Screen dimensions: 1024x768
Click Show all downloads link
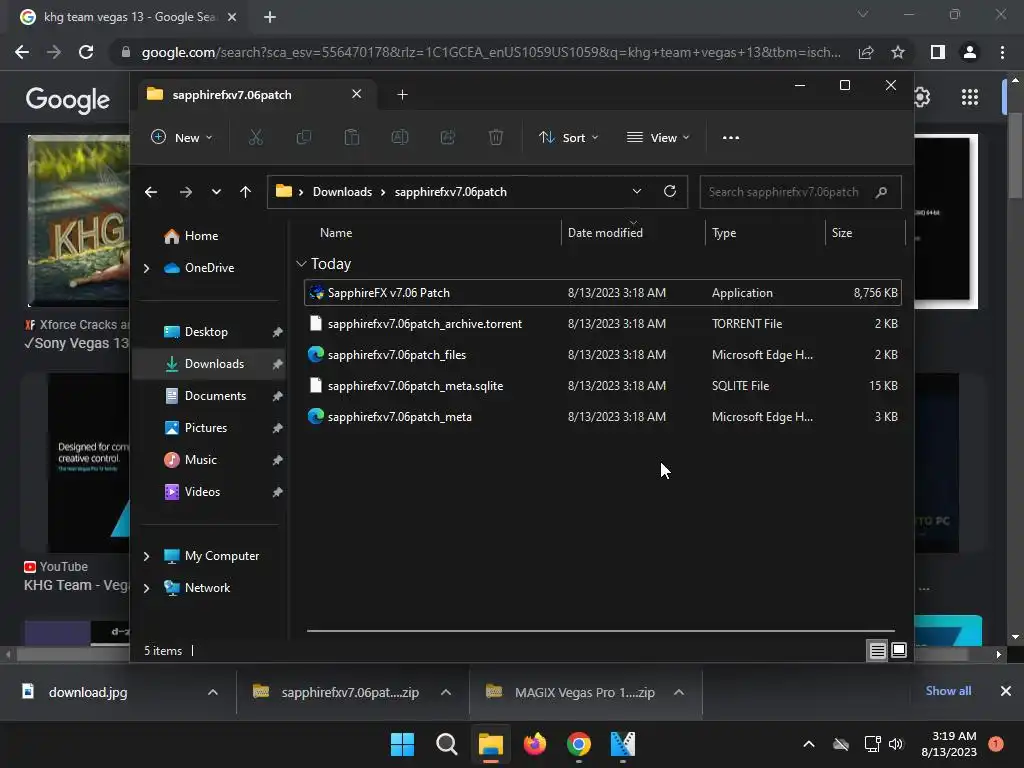point(948,691)
